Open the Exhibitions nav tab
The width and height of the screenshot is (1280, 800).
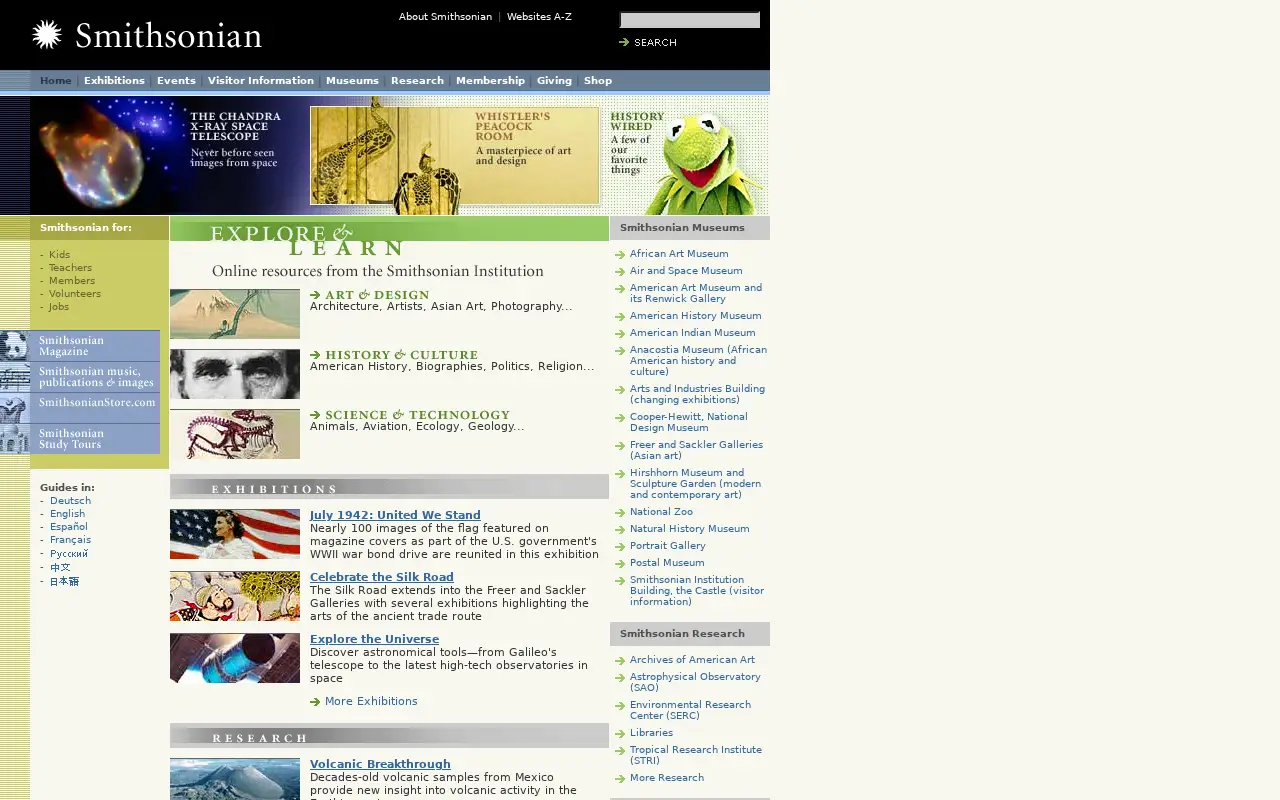tap(114, 81)
